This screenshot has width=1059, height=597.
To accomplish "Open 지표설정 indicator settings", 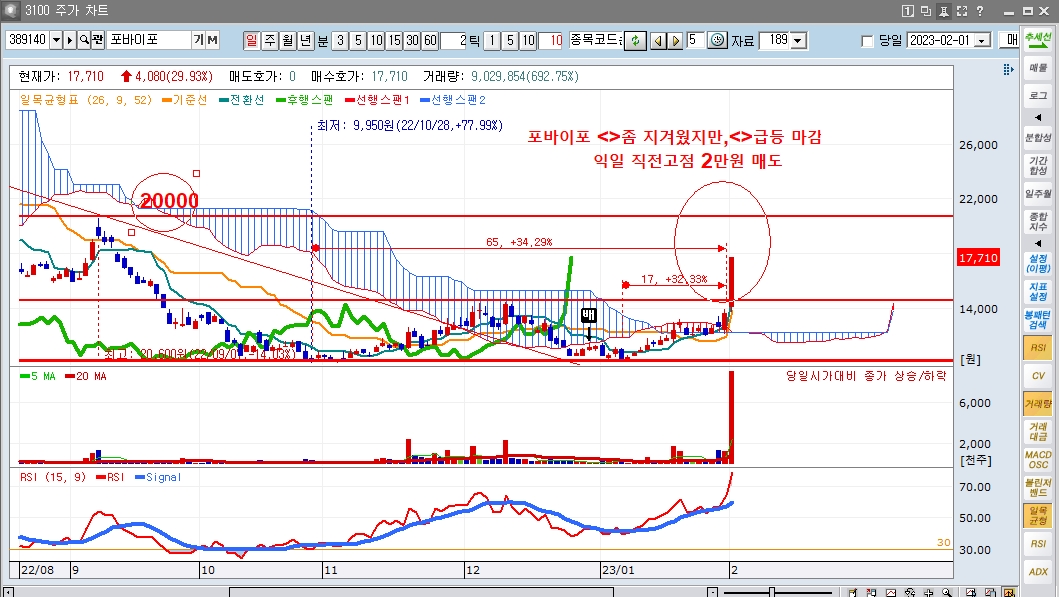I will pos(1038,292).
